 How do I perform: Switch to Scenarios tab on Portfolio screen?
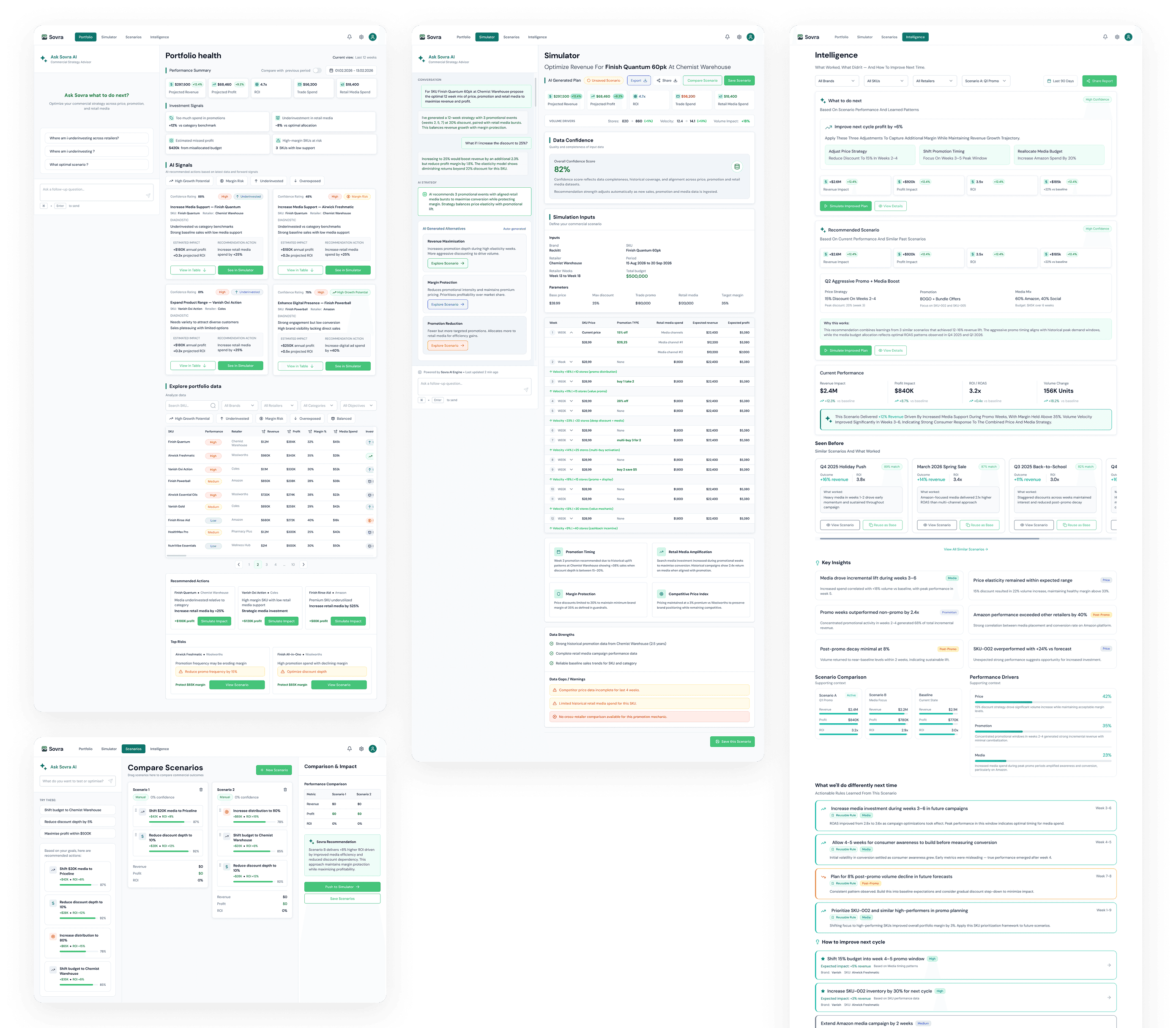click(x=134, y=37)
